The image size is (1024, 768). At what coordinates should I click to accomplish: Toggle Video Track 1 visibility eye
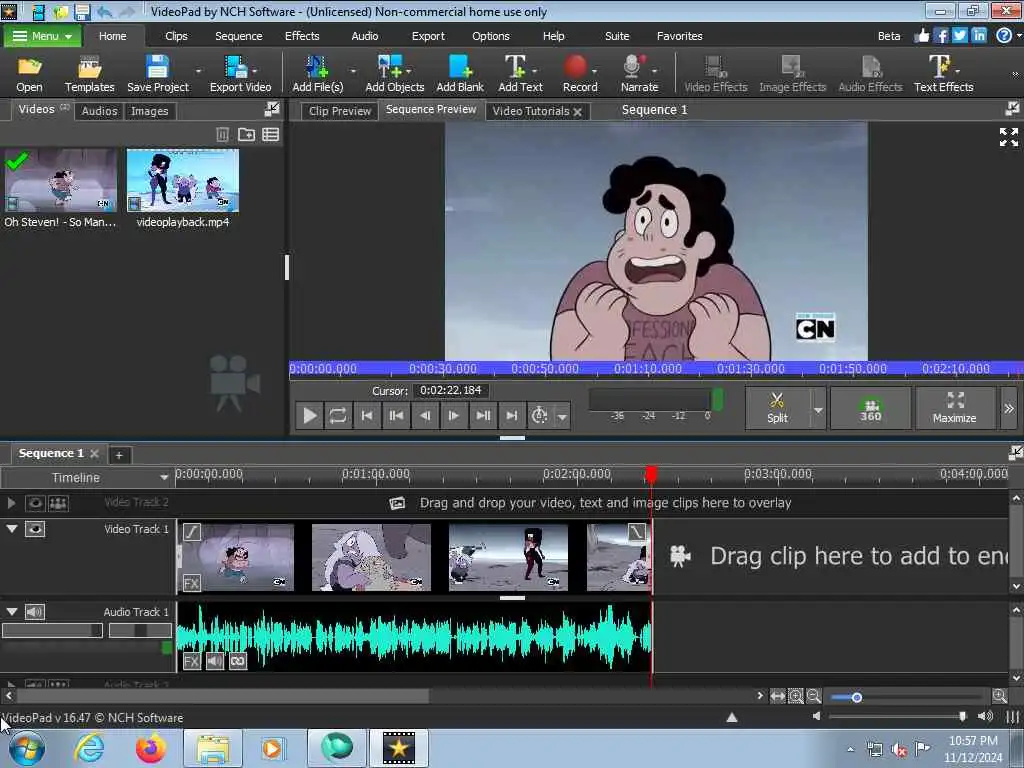35,529
